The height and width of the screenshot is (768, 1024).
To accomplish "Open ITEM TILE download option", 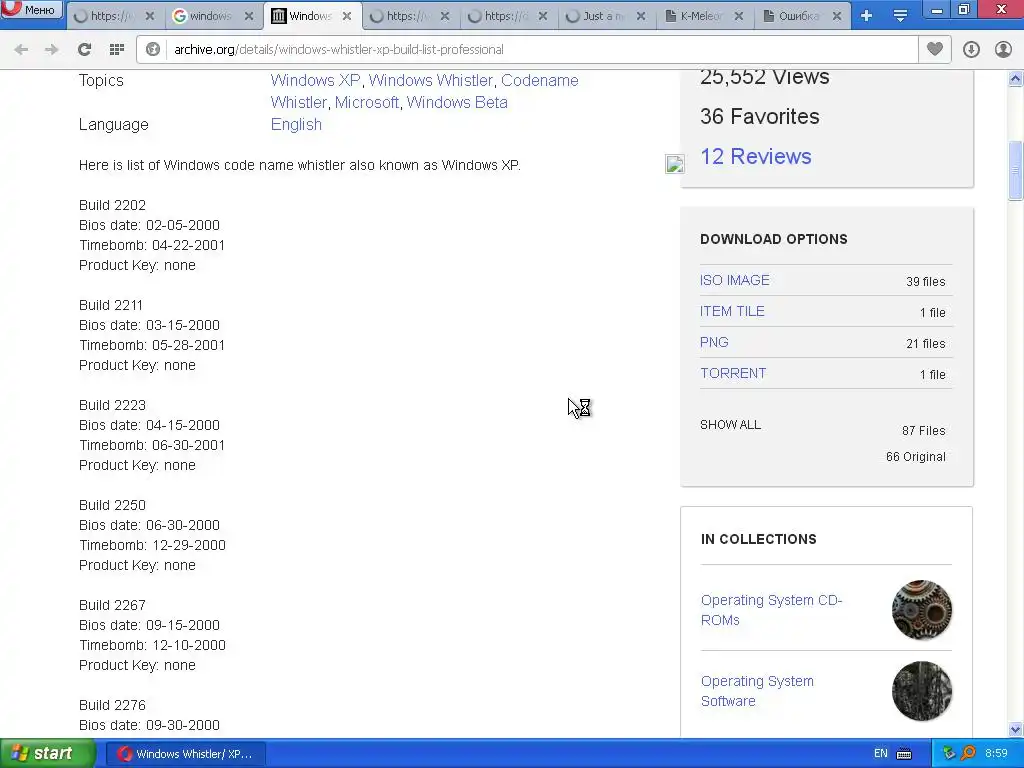I will [x=732, y=312].
